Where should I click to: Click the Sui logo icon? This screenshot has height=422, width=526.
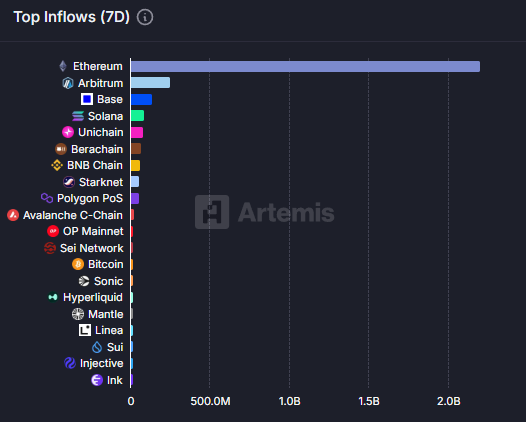tap(97, 347)
